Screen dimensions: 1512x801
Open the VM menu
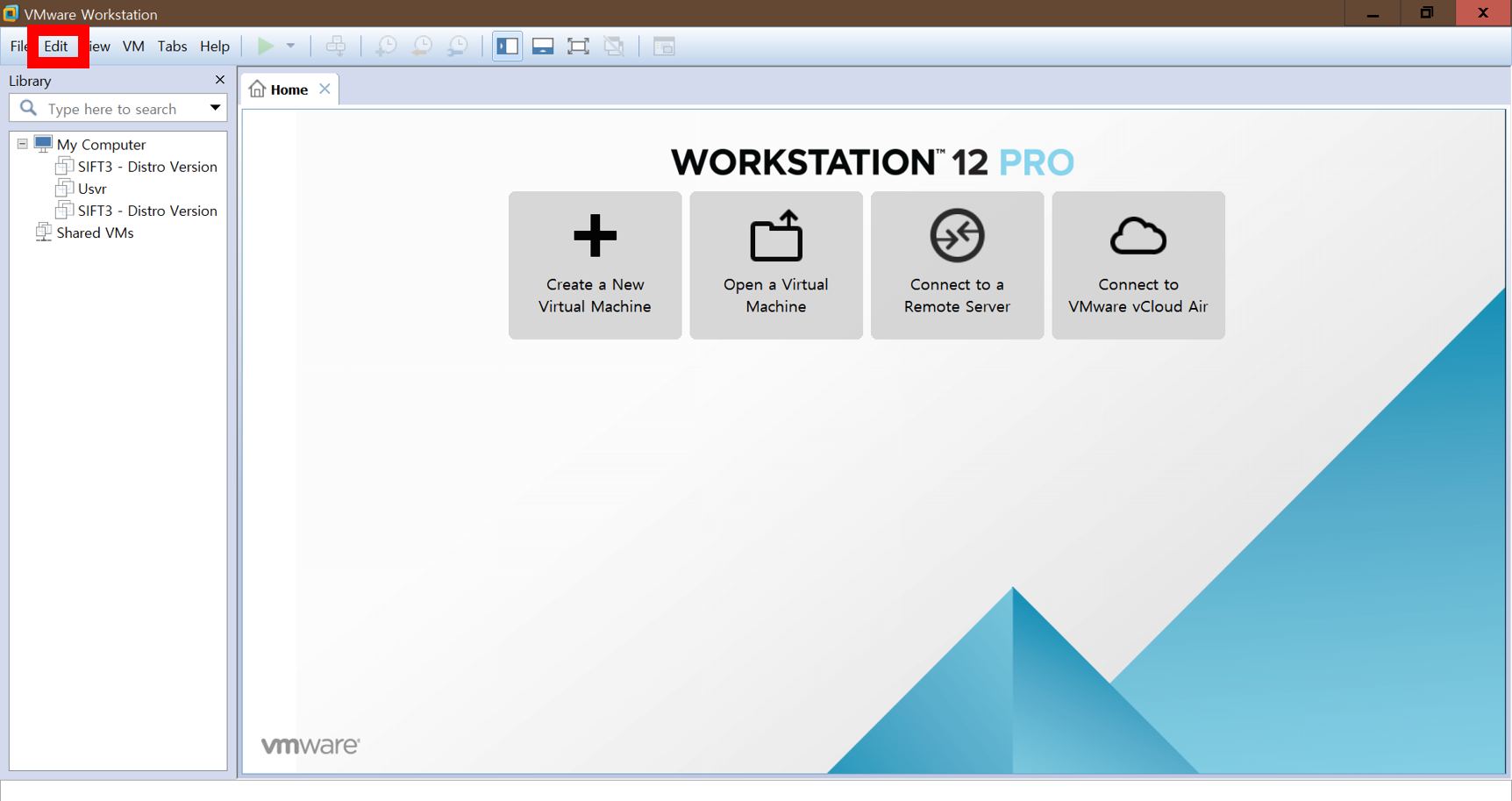[x=133, y=46]
